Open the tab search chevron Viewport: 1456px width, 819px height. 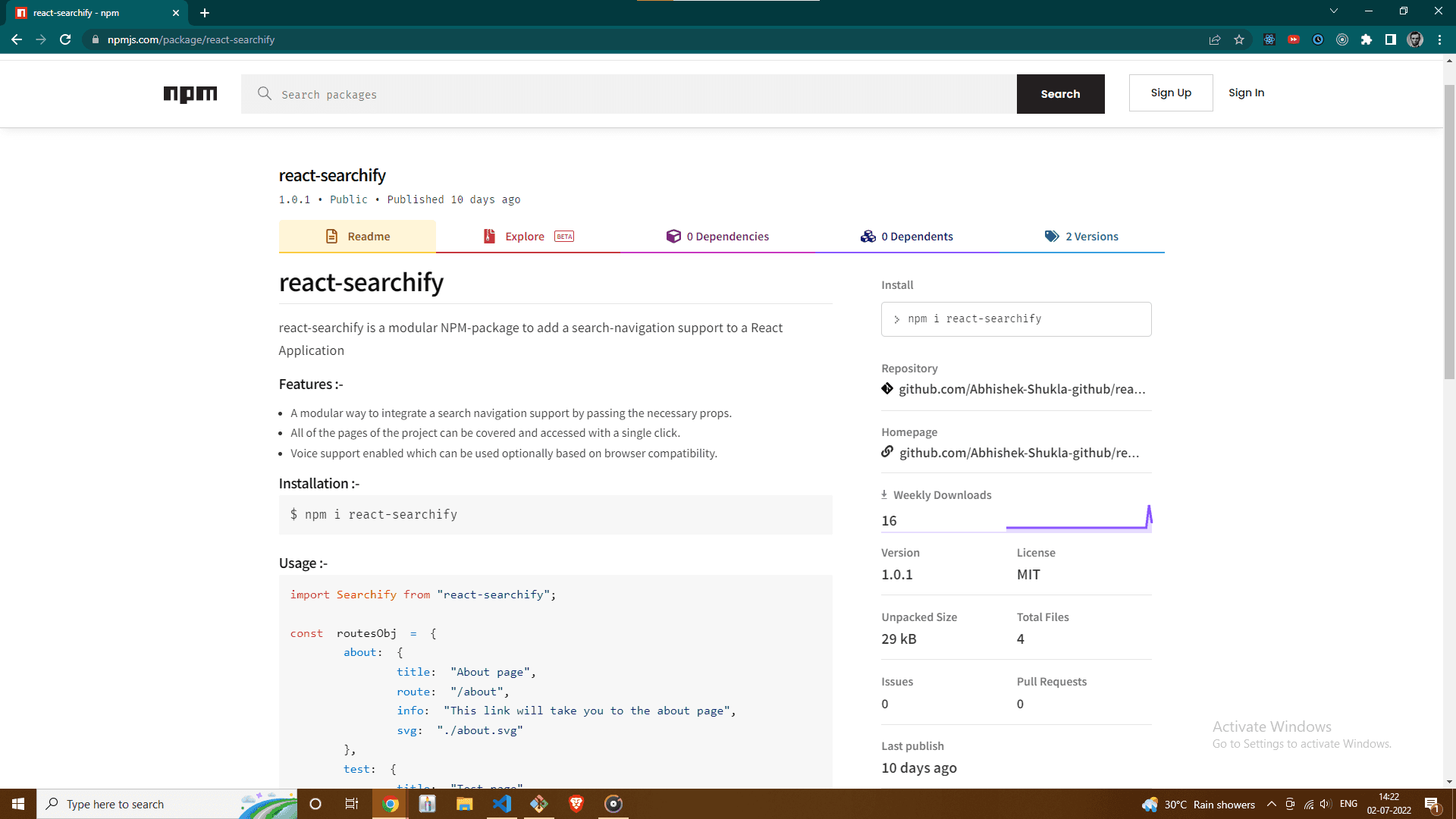pyautogui.click(x=1334, y=11)
